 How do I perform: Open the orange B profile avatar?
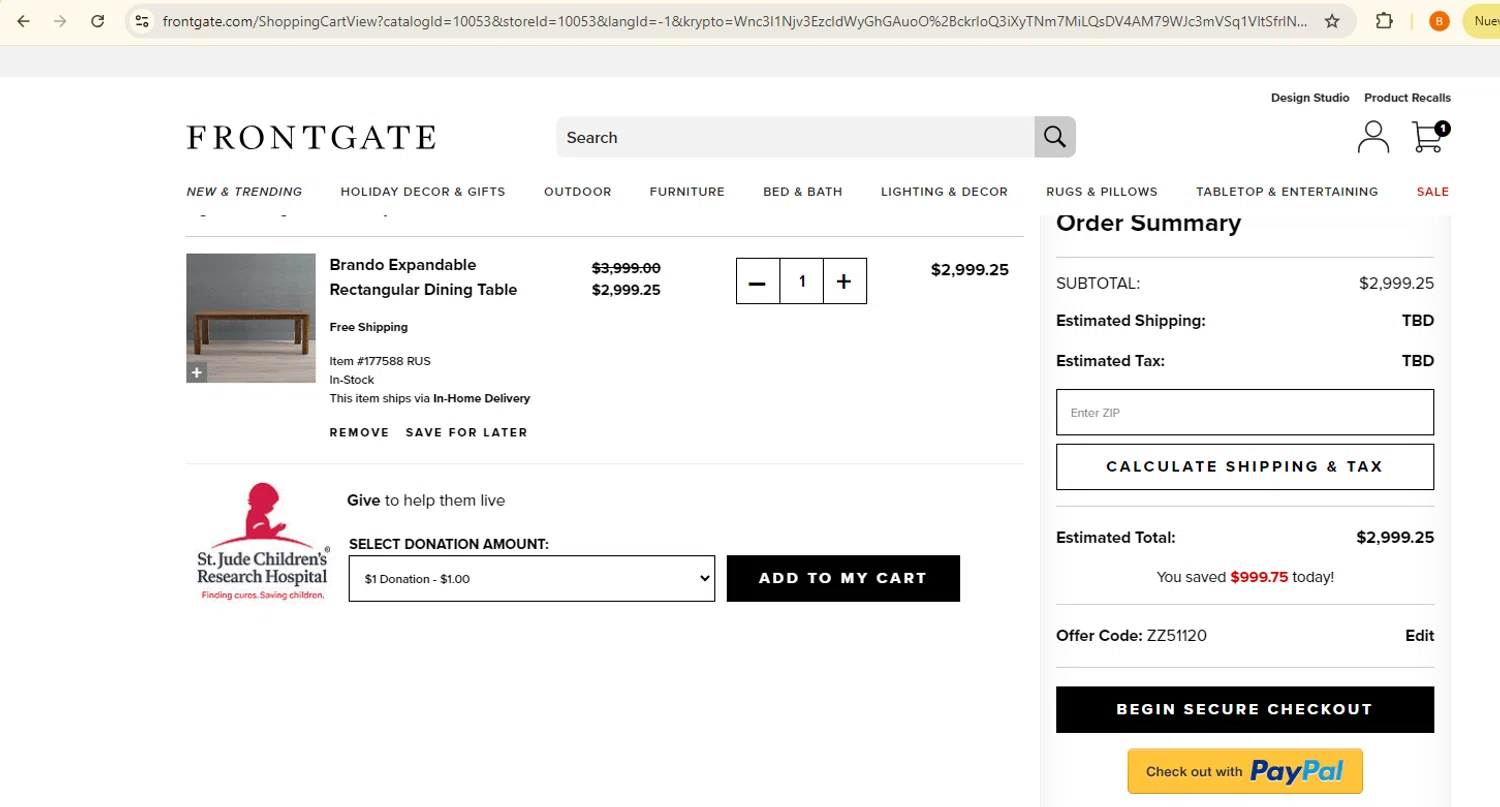[1439, 21]
